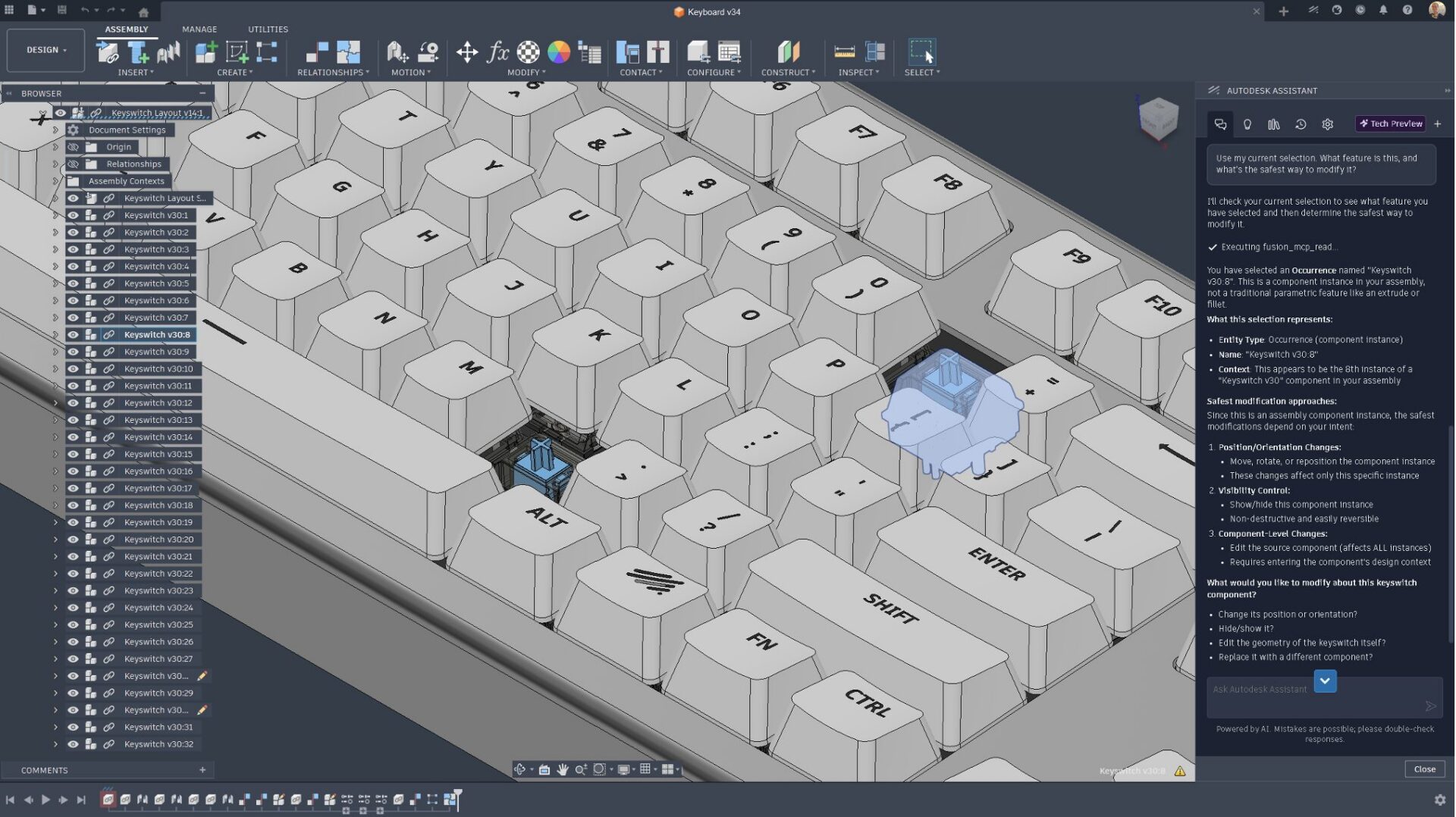Open a new document tab with plus
This screenshot has height=817, width=1456.
click(1283, 11)
